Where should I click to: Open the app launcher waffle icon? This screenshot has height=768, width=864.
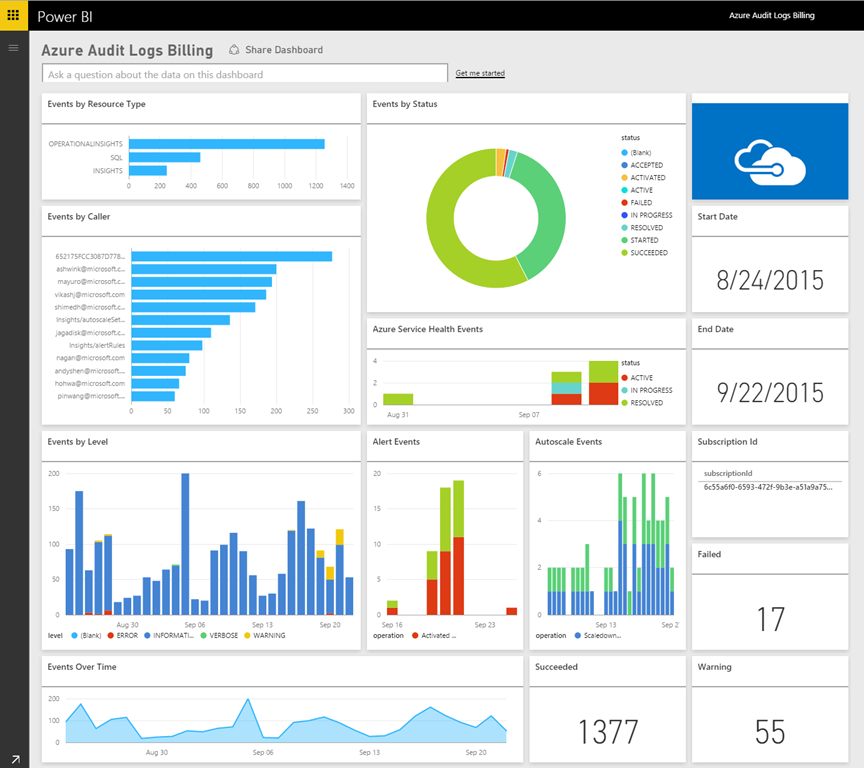tap(14, 15)
